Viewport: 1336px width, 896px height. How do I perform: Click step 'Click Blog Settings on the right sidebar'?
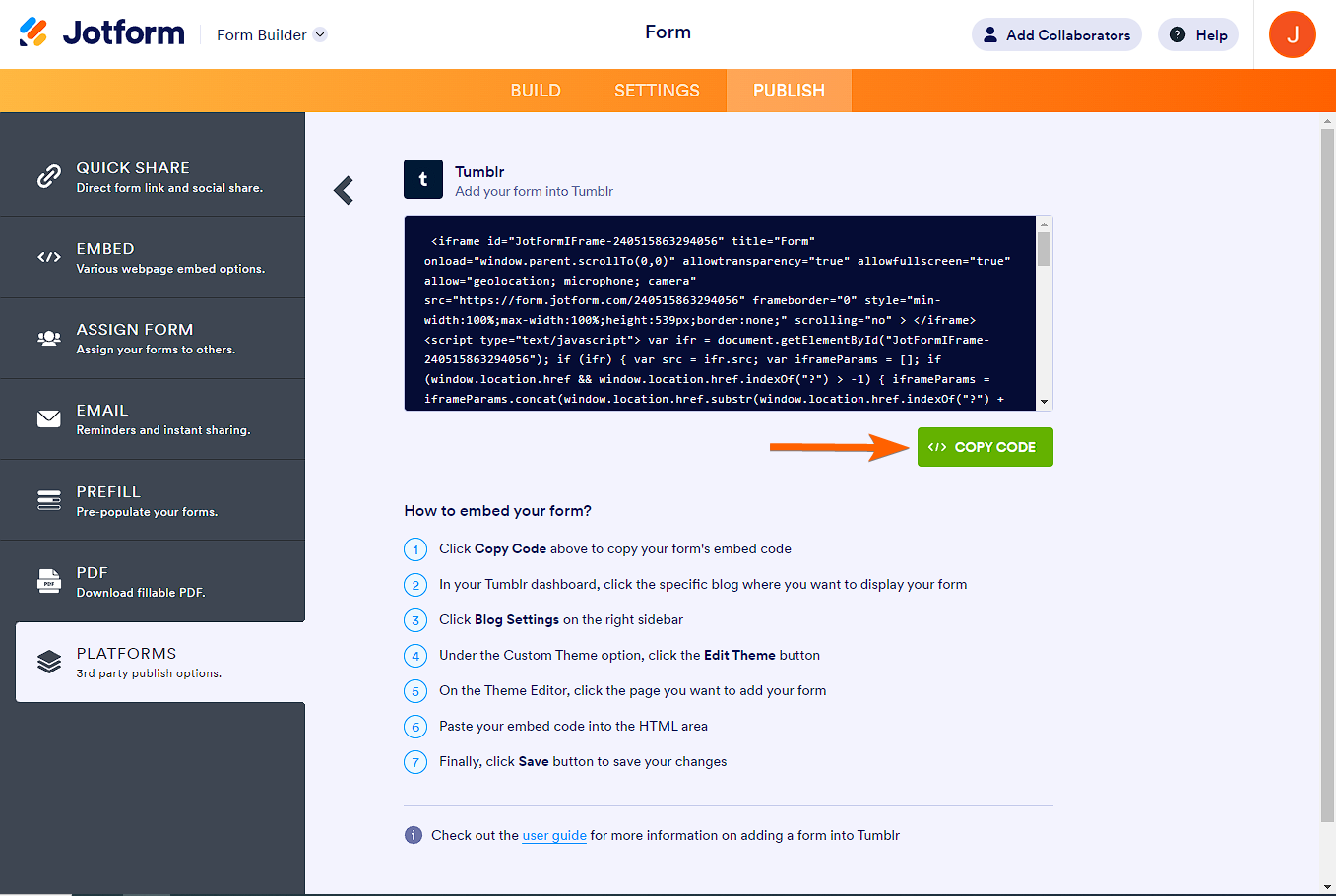coord(561,620)
